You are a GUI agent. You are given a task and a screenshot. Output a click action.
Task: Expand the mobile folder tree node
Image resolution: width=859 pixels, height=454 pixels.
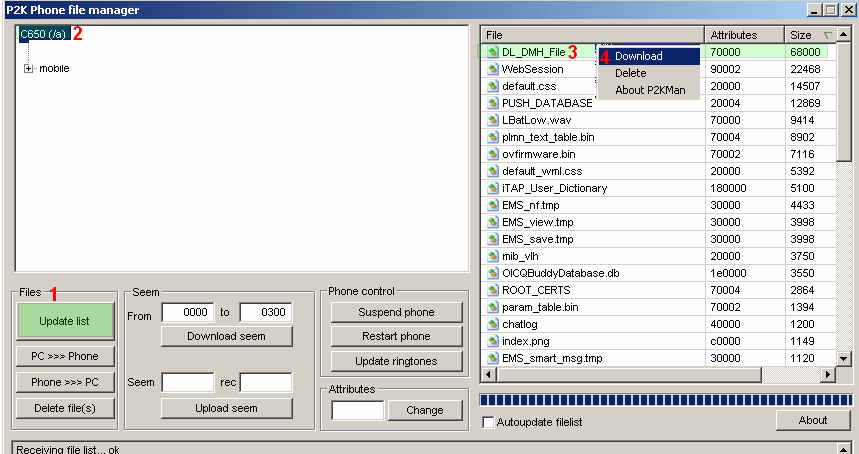(28, 68)
